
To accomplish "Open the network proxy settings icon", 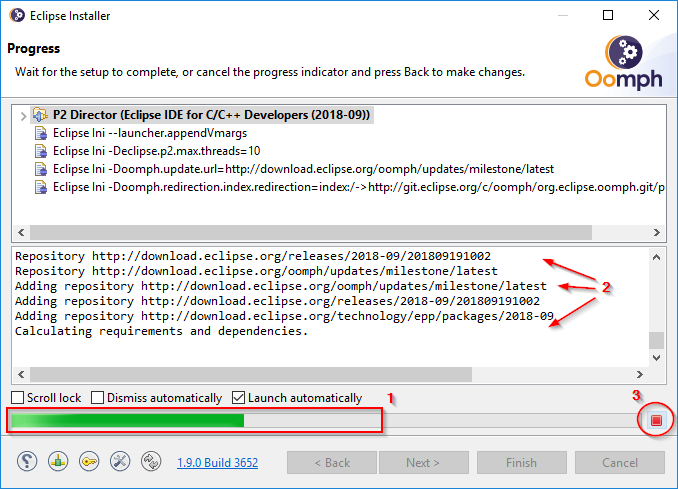I will click(x=59, y=462).
